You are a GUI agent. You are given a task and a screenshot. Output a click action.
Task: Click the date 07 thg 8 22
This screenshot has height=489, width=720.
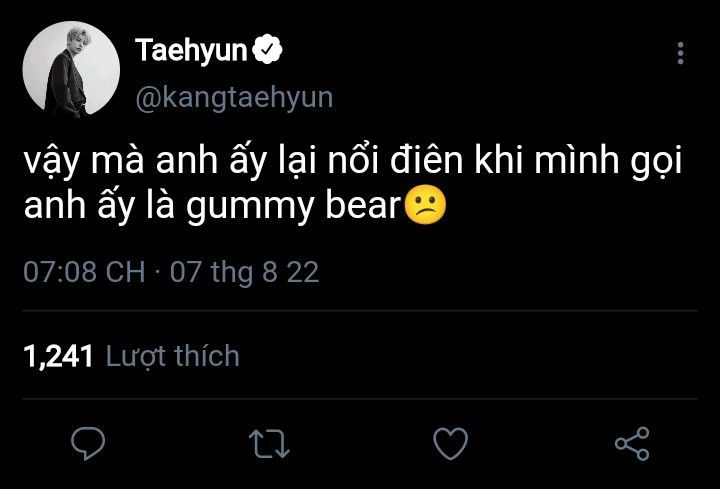click(x=244, y=272)
